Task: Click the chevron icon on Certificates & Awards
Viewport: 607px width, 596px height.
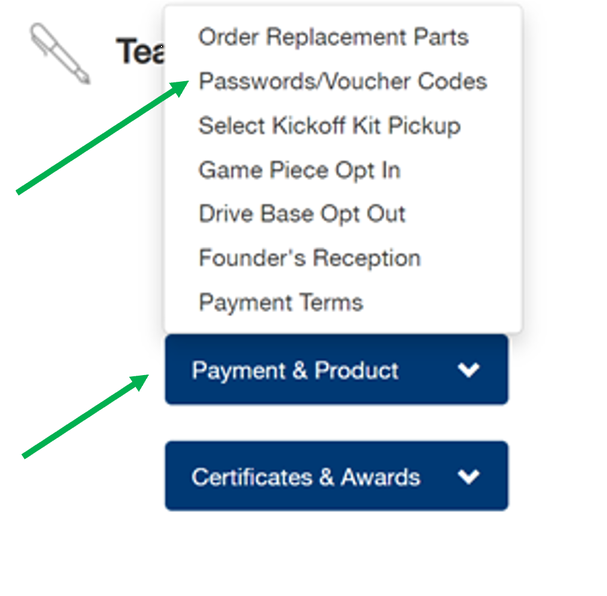Action: 468,476
